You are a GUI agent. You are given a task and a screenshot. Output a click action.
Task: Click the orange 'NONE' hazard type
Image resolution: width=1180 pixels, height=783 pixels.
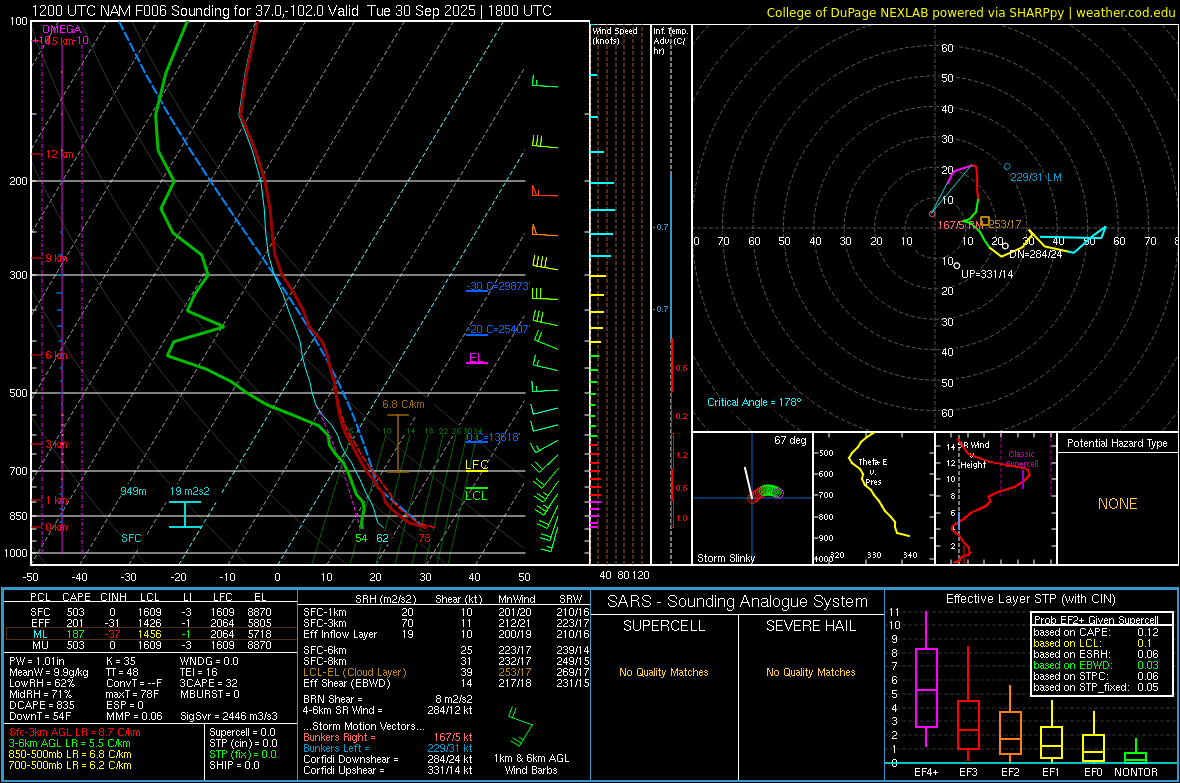pyautogui.click(x=1117, y=504)
